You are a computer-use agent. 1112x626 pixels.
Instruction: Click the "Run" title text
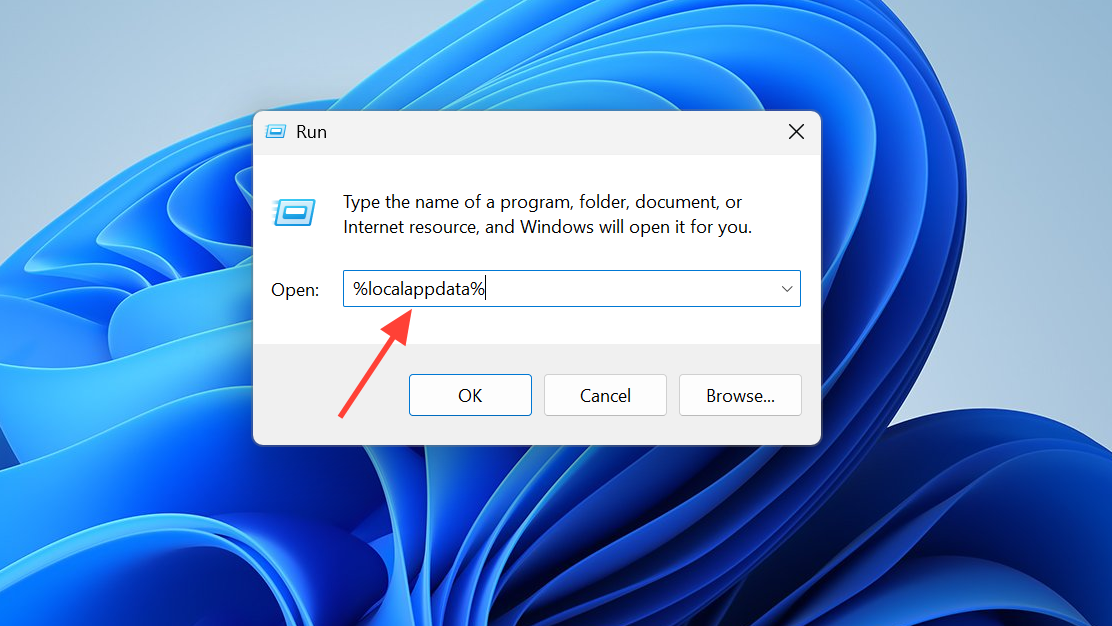point(311,132)
